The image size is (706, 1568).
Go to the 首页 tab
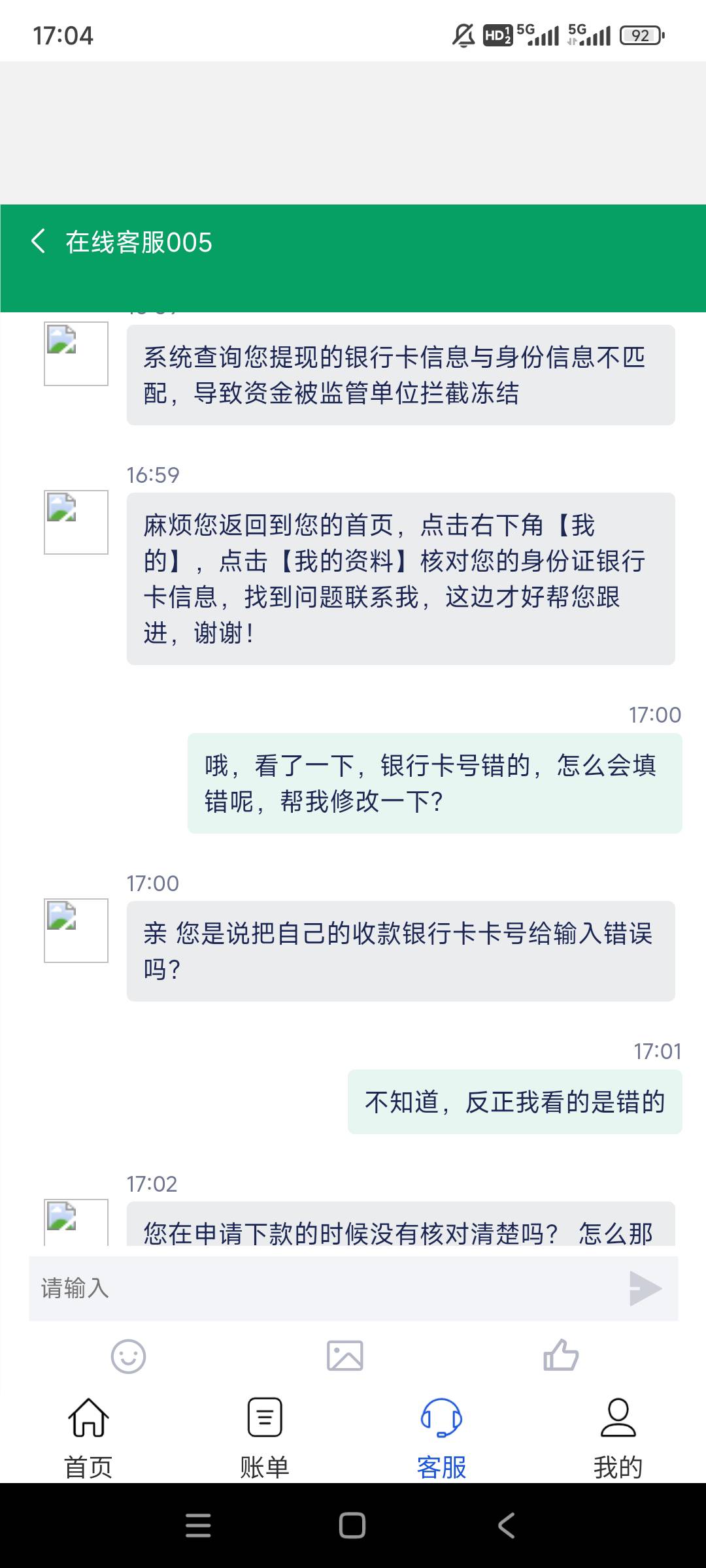click(x=88, y=1437)
